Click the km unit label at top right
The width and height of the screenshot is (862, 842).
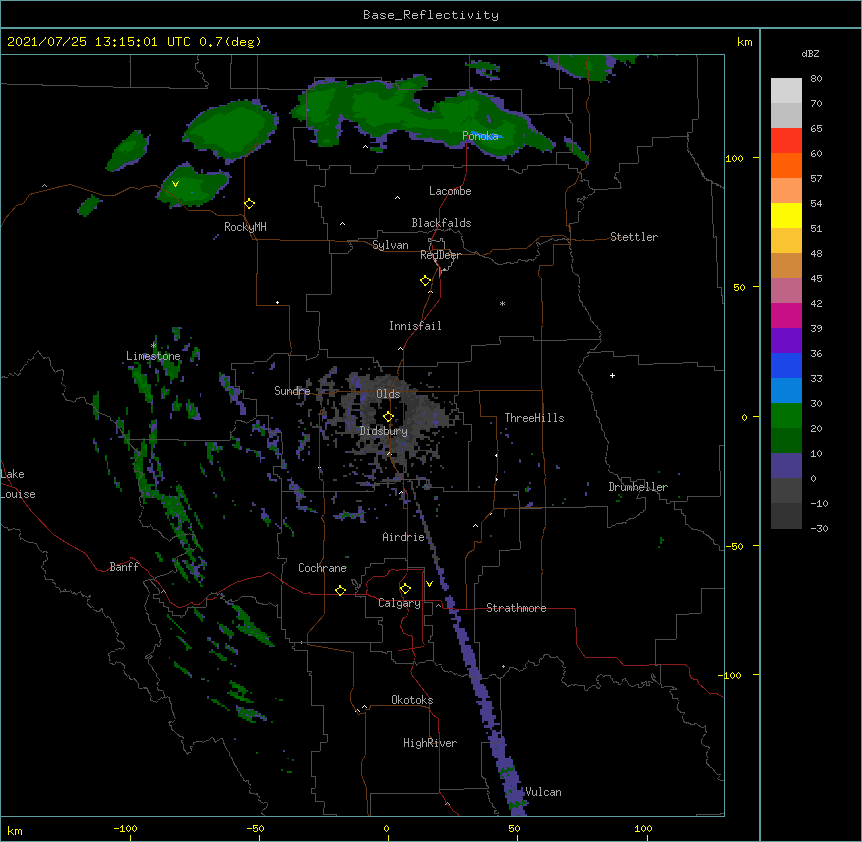pos(745,42)
